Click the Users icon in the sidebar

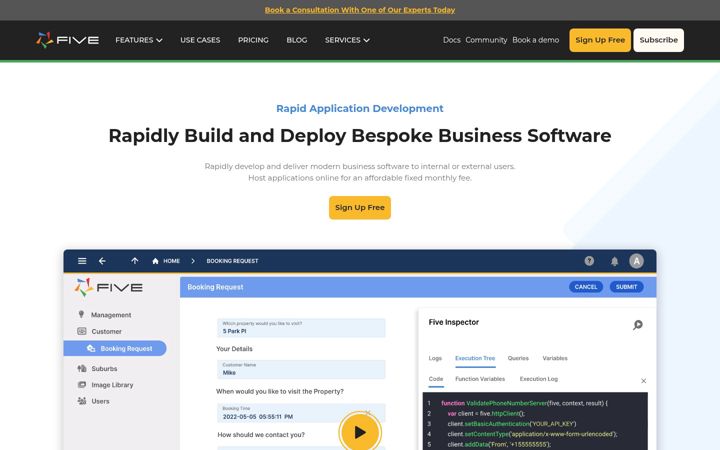(x=82, y=401)
